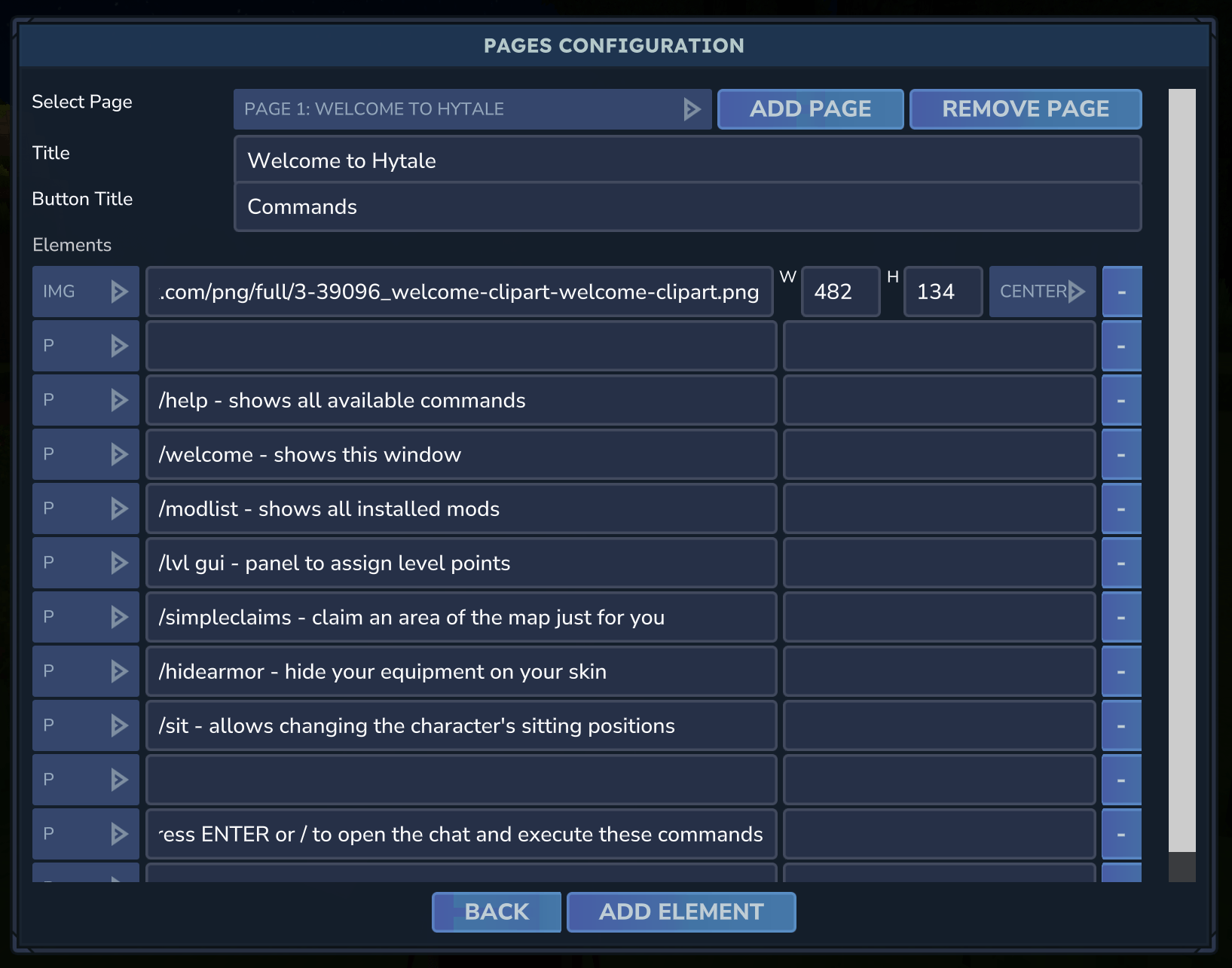Click the ADD PAGE button
The width and height of the screenshot is (1232, 968).
click(810, 109)
